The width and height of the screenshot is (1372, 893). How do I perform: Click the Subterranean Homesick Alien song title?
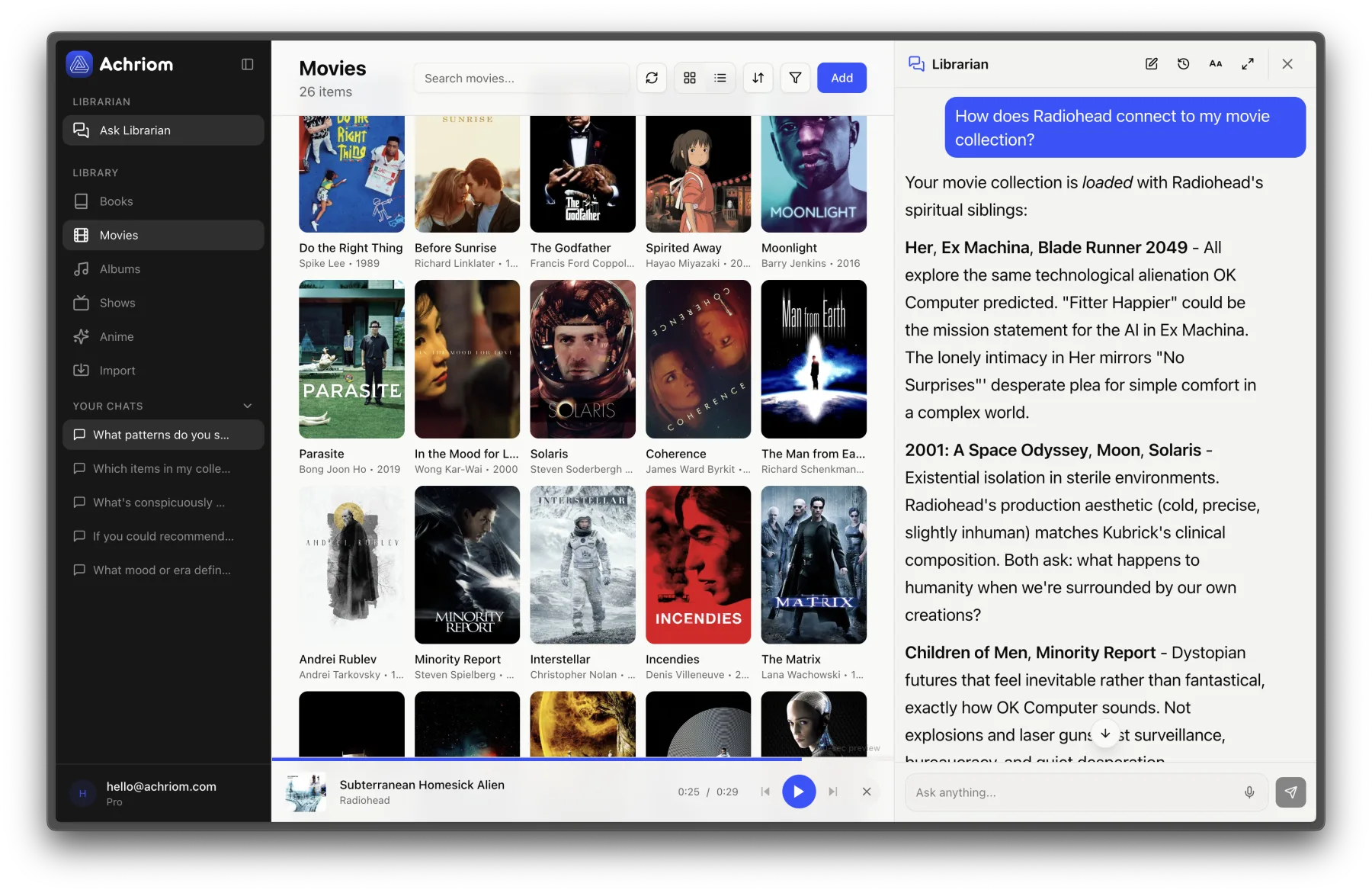pos(422,785)
